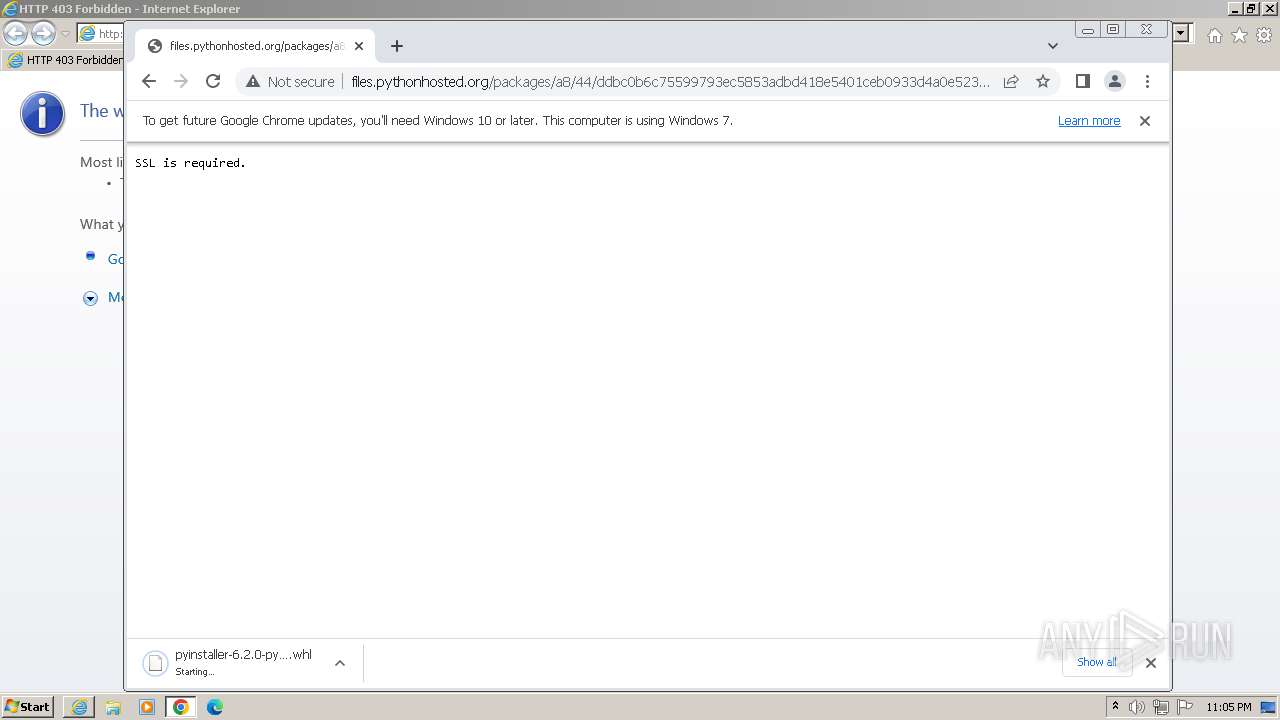1280x720 pixels.
Task: Open Internet Explorer from the taskbar
Action: pos(79,707)
